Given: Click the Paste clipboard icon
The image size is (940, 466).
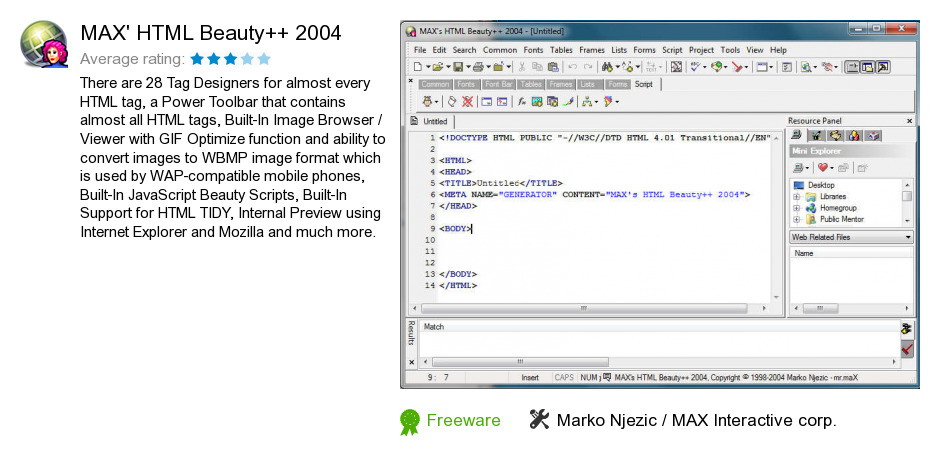Looking at the screenshot, I should click(553, 67).
